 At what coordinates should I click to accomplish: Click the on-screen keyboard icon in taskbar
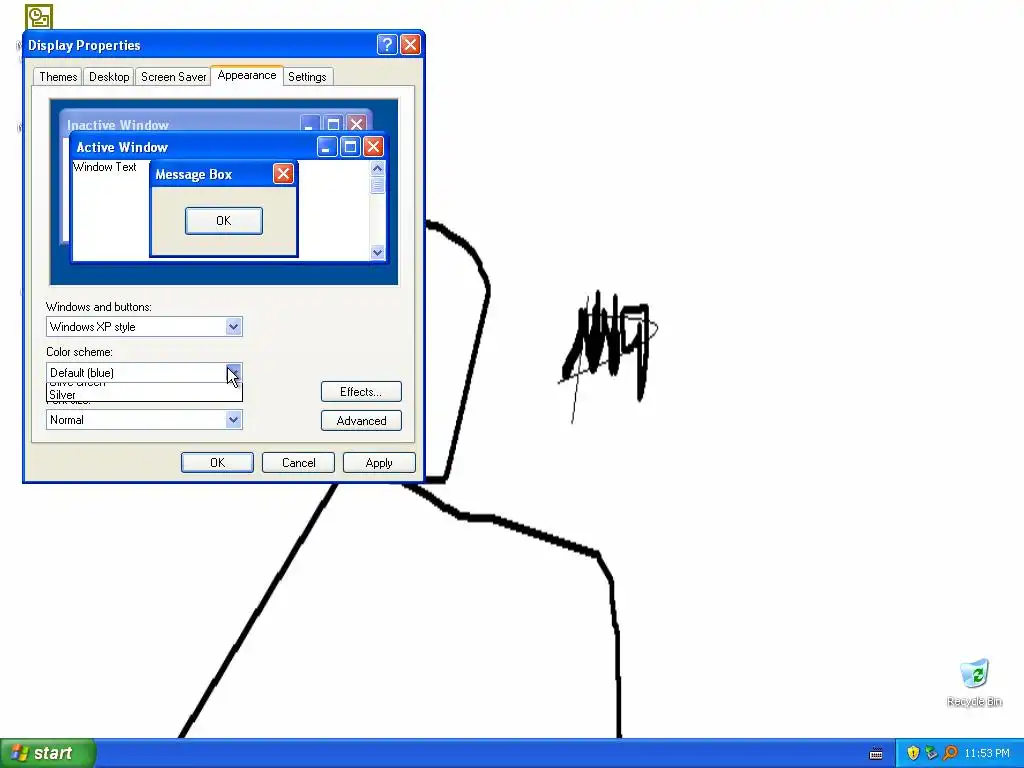point(876,754)
